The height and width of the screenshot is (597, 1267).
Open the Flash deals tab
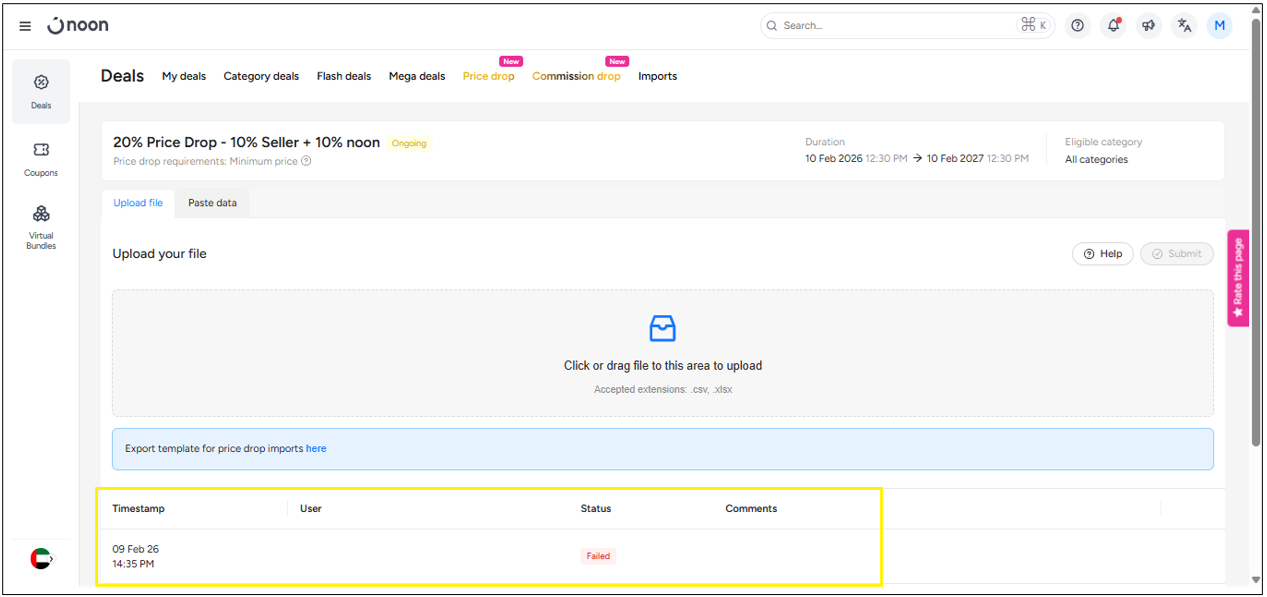point(343,76)
